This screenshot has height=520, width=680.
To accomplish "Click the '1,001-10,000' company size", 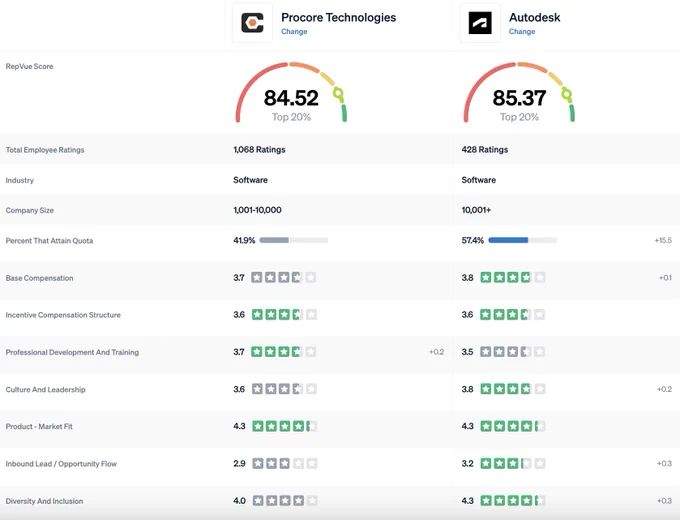I will point(257,210).
